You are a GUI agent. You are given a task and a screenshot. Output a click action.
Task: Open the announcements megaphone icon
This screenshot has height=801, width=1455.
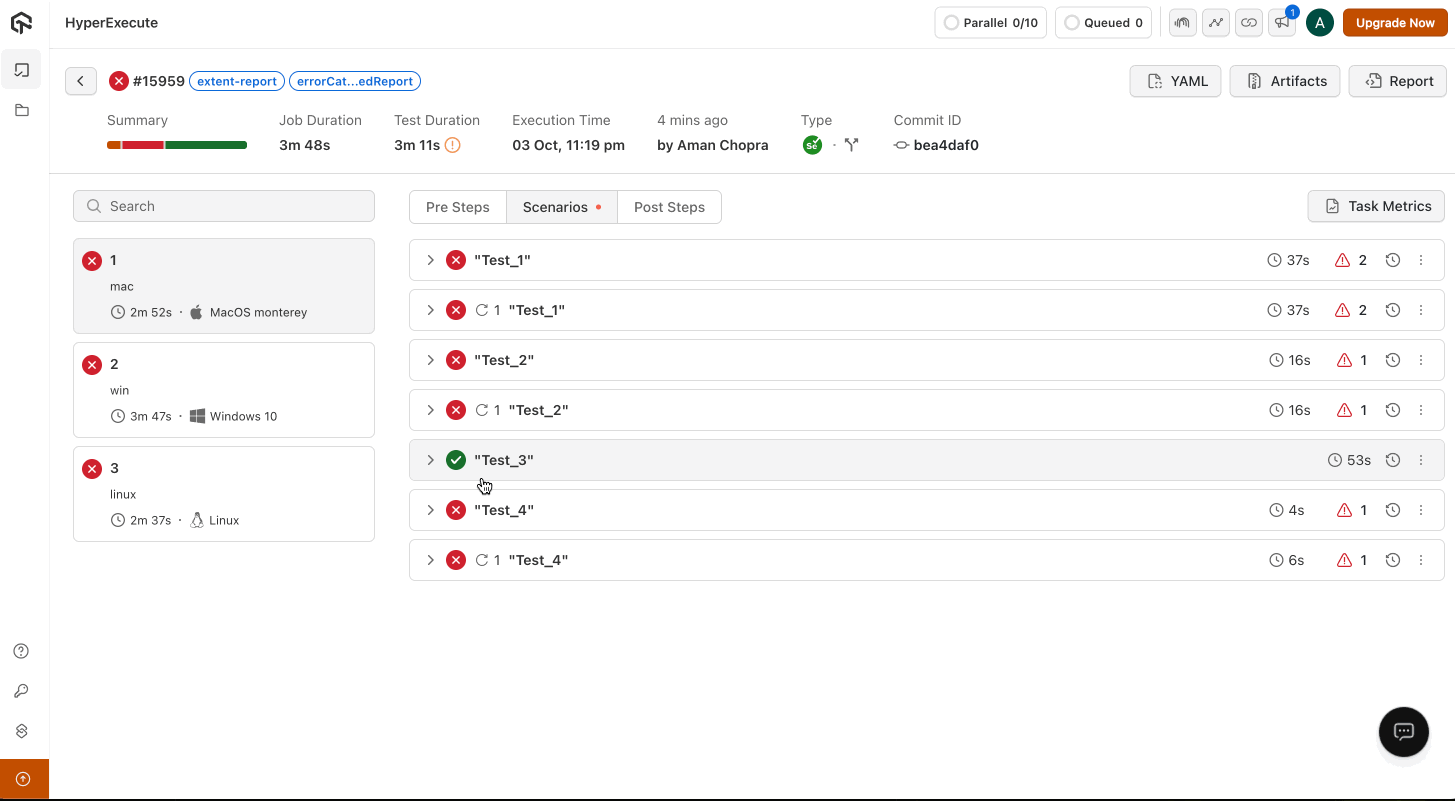pos(1281,23)
